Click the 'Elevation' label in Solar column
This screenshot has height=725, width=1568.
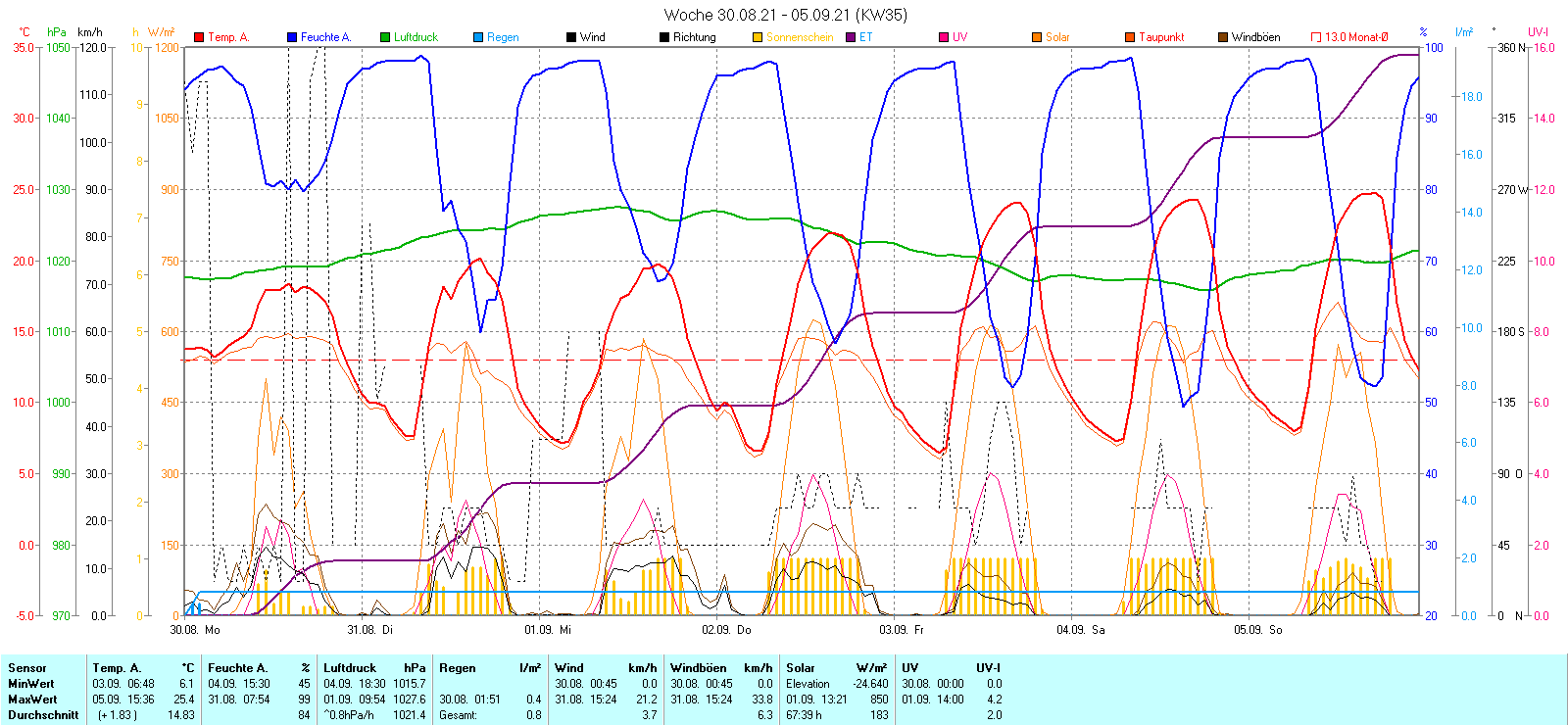coord(808,684)
